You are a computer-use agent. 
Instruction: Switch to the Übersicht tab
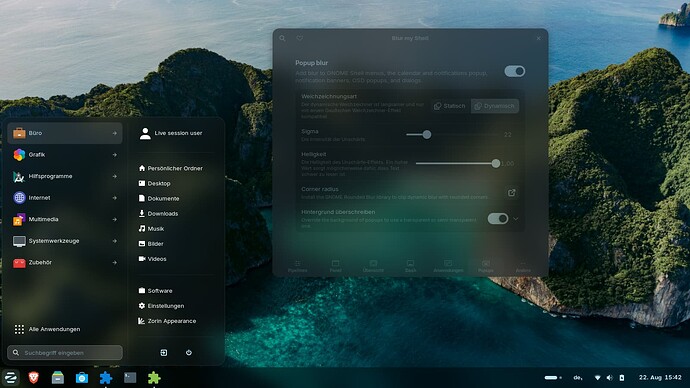tap(373, 266)
